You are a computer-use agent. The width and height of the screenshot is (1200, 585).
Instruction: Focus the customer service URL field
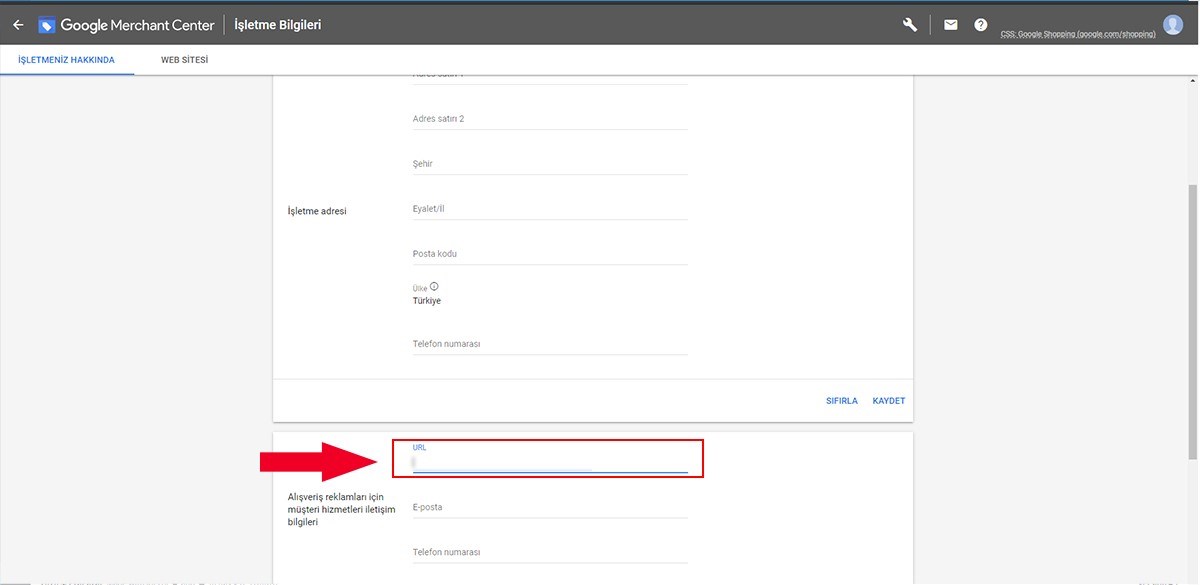click(550, 462)
